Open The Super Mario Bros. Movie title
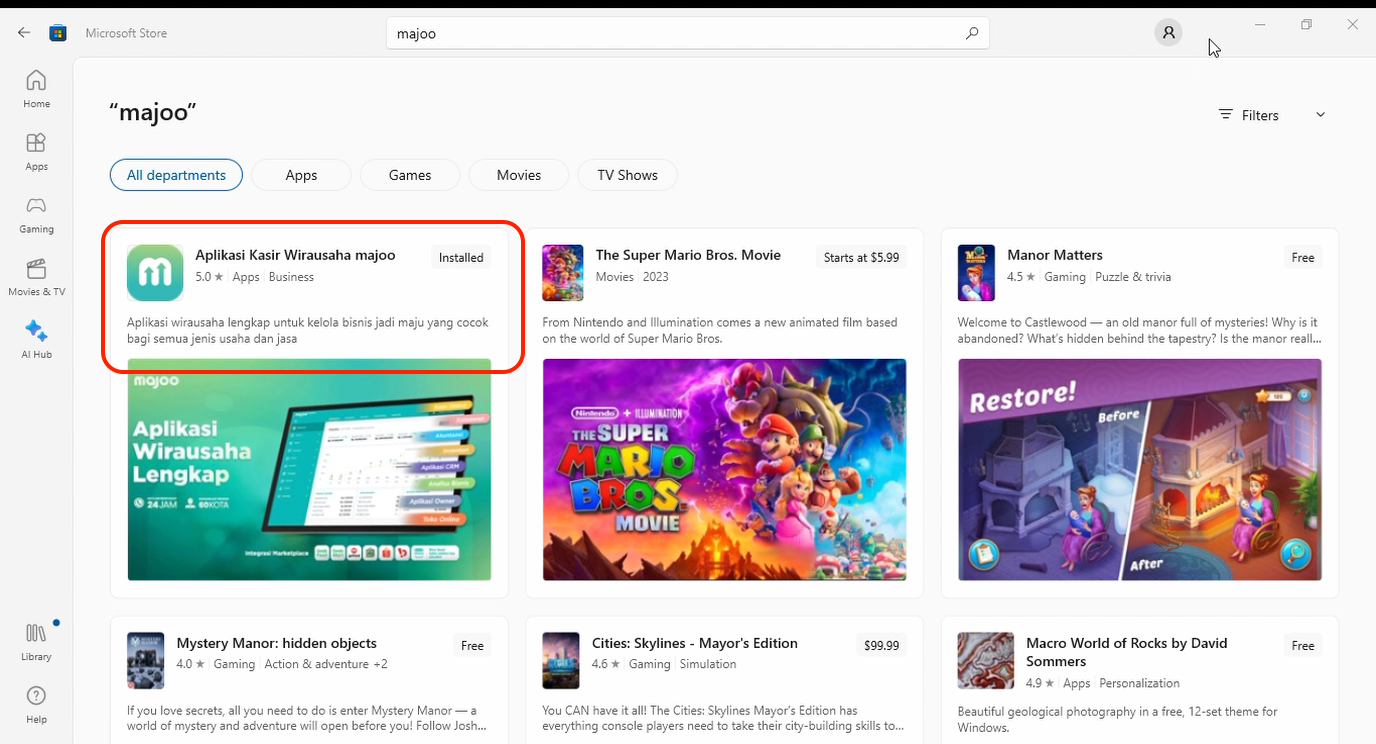 click(688, 255)
